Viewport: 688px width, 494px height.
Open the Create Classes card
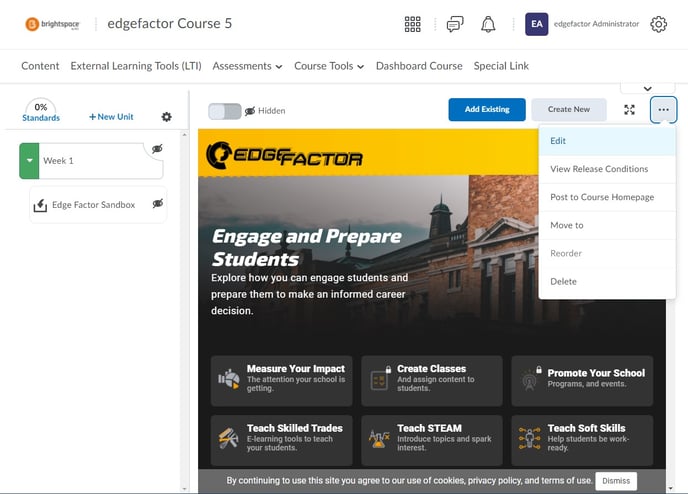pos(432,381)
